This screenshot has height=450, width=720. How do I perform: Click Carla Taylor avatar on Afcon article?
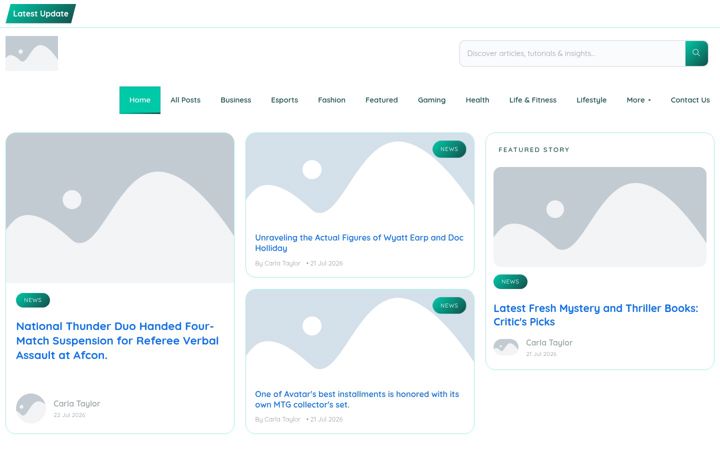click(31, 408)
